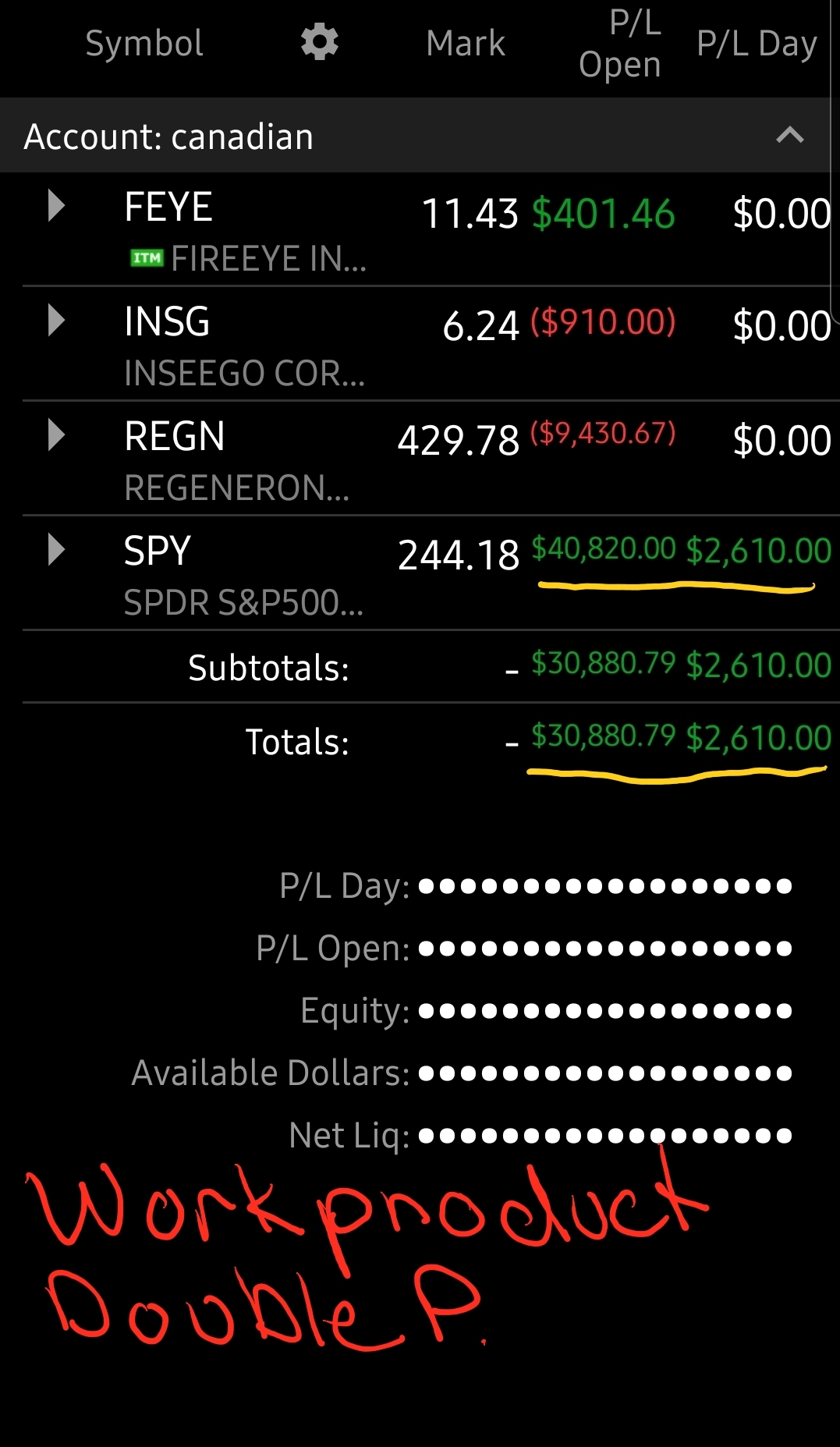Reveal the hidden P/L Day value

click(x=605, y=886)
